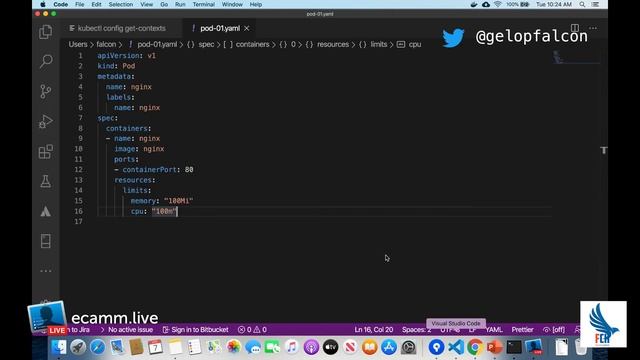Open the Explorer view in activity bar
This screenshot has height=360, width=640.
point(46,32)
